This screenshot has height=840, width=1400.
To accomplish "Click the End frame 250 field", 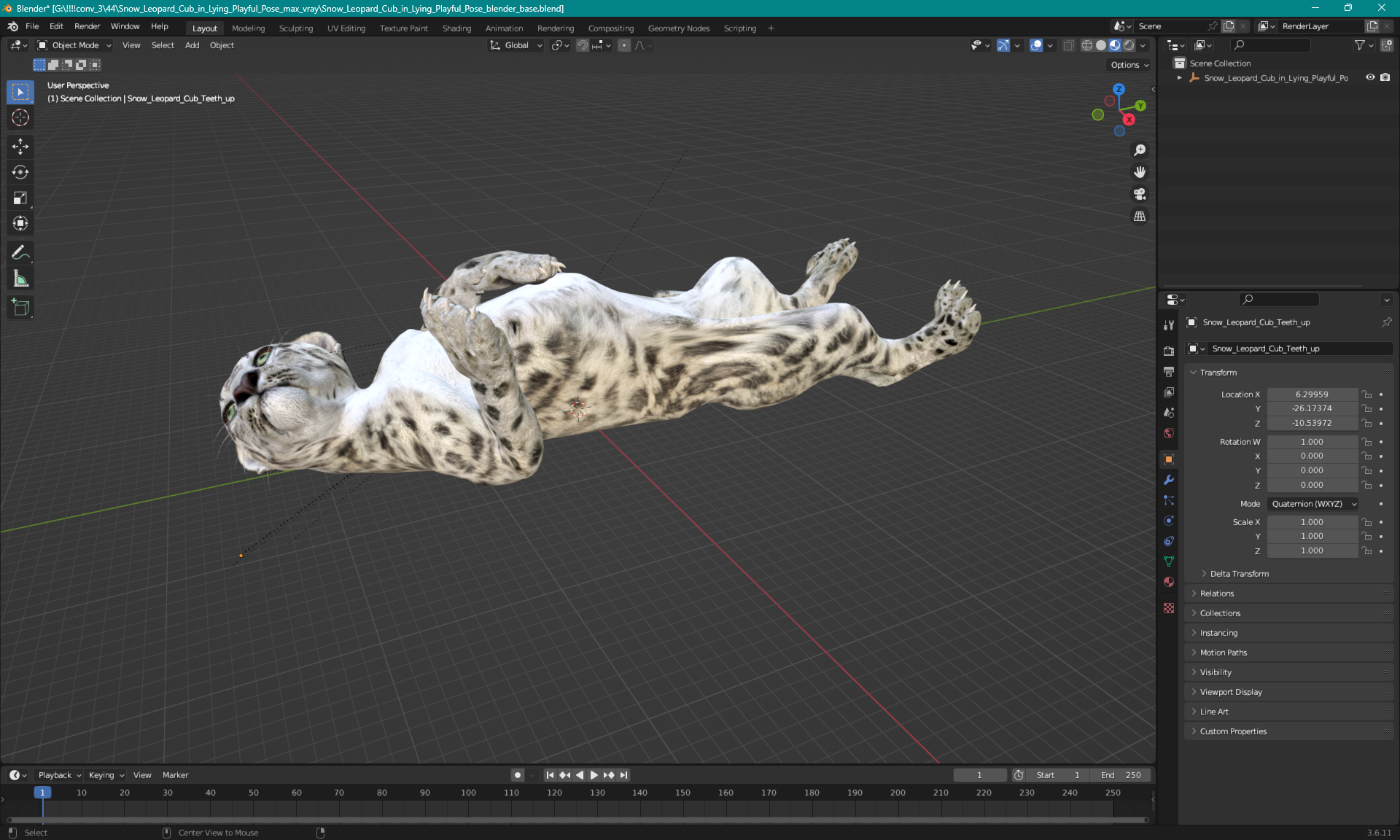I will pyautogui.click(x=1121, y=775).
